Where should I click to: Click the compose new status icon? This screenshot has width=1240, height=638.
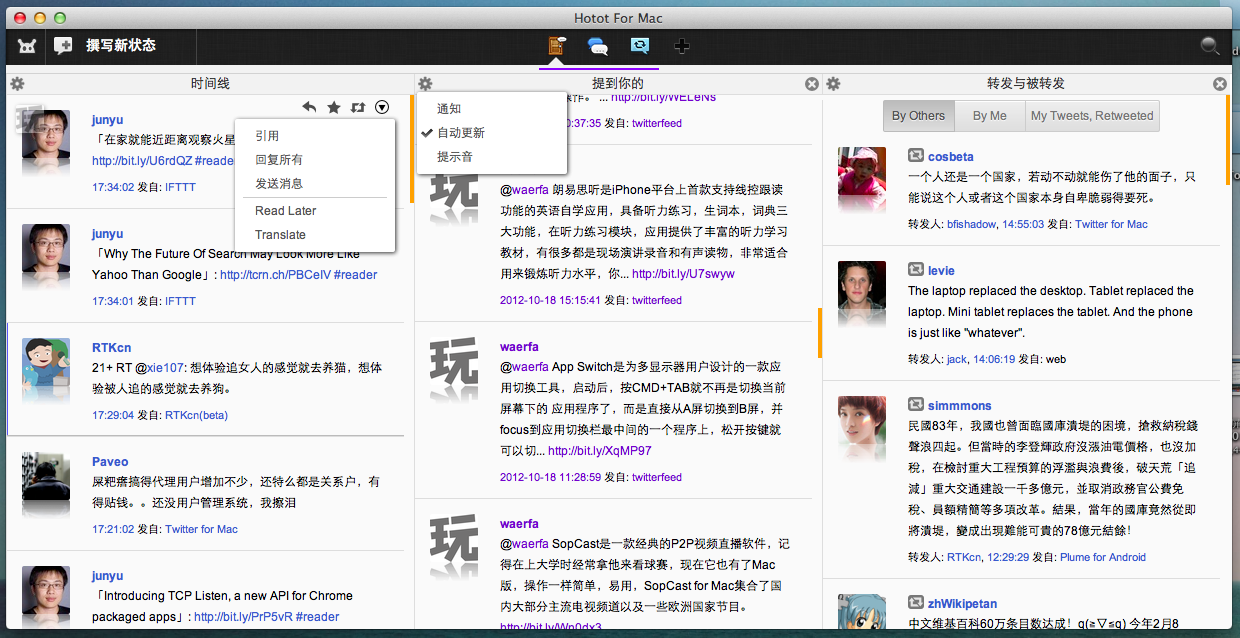pos(63,45)
